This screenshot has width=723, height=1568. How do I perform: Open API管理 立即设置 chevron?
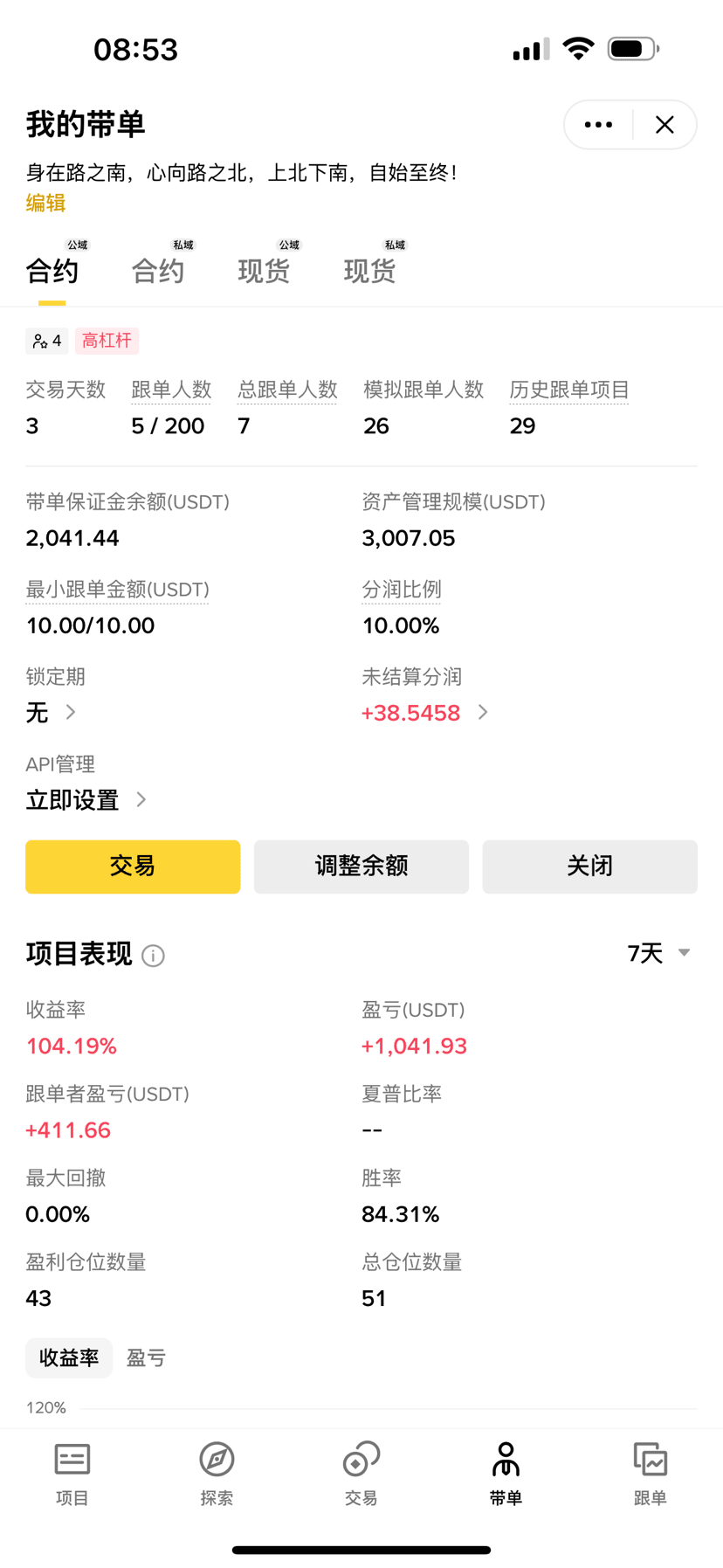pyautogui.click(x=141, y=799)
